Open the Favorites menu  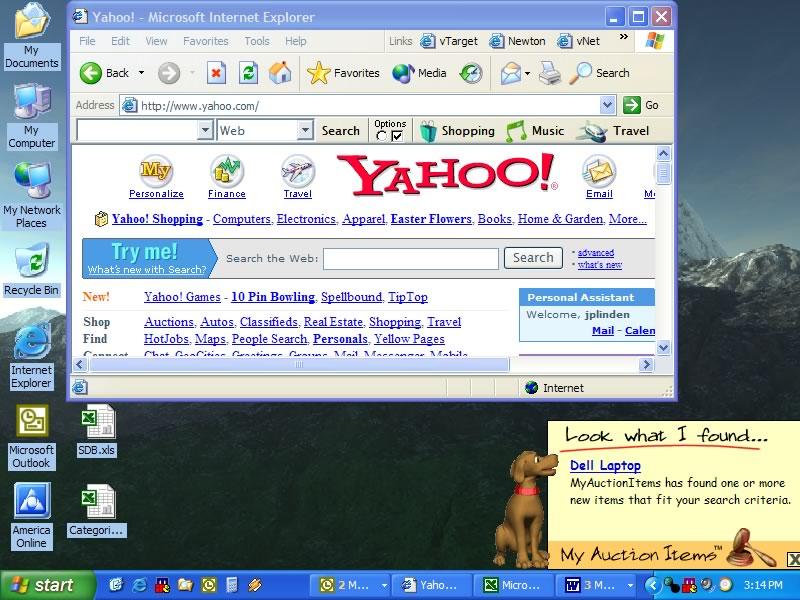206,41
